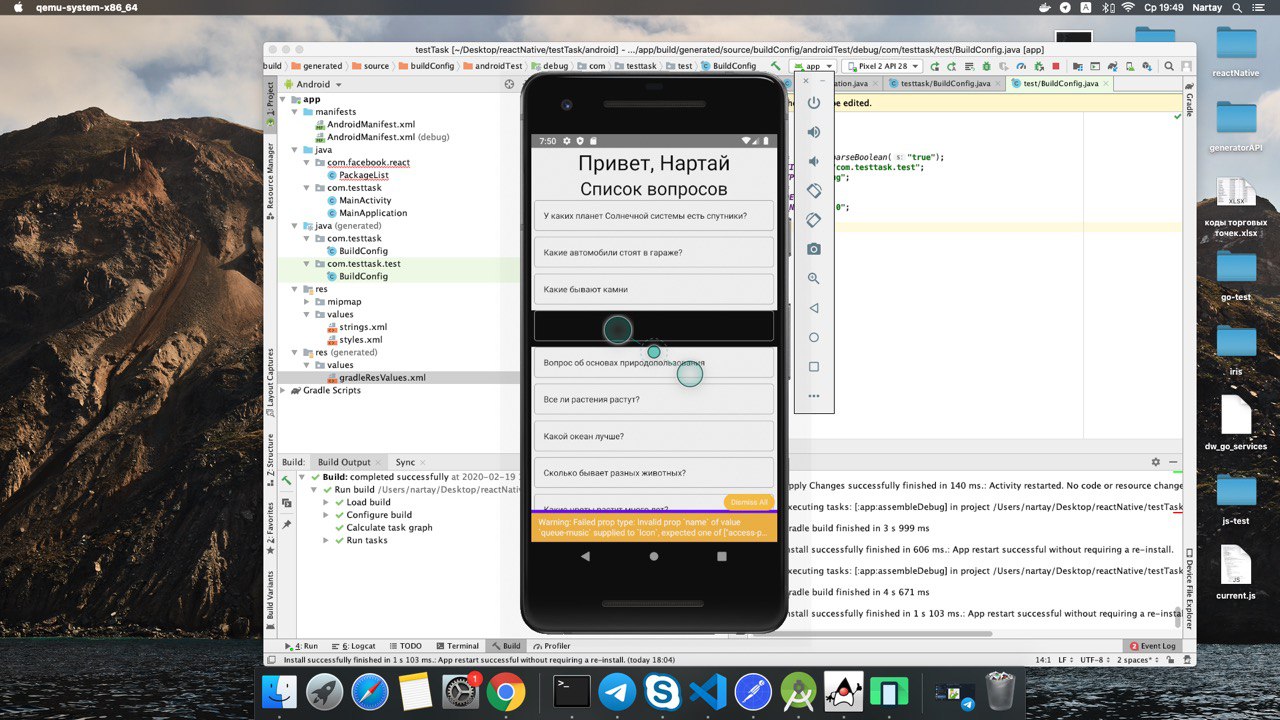Tap question about Solar System planets

[654, 215]
